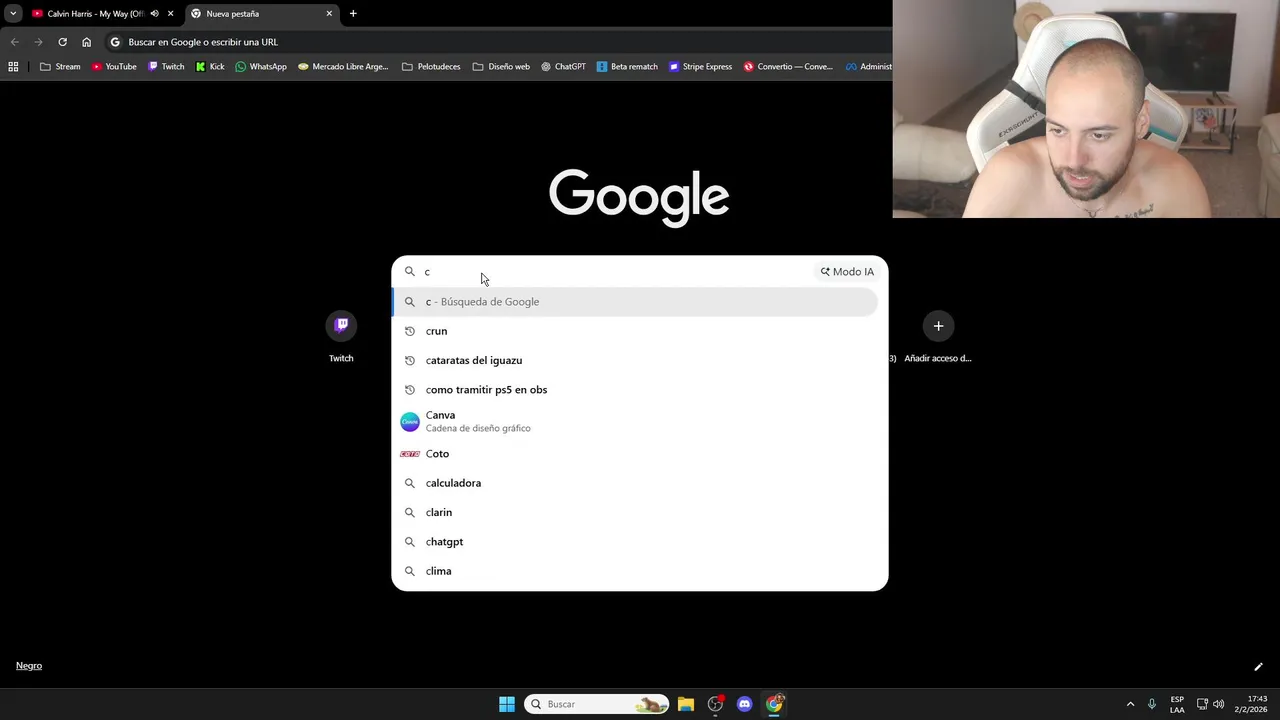Open the tab search dropdown arrow
Image resolution: width=1280 pixels, height=720 pixels.
[13, 13]
